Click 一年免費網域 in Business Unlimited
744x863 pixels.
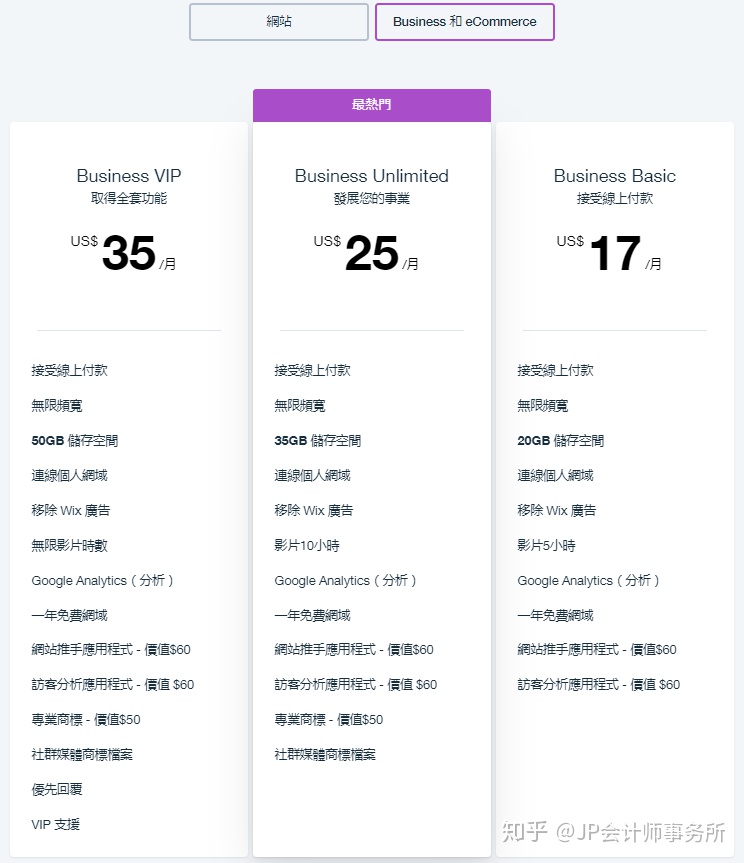312,615
